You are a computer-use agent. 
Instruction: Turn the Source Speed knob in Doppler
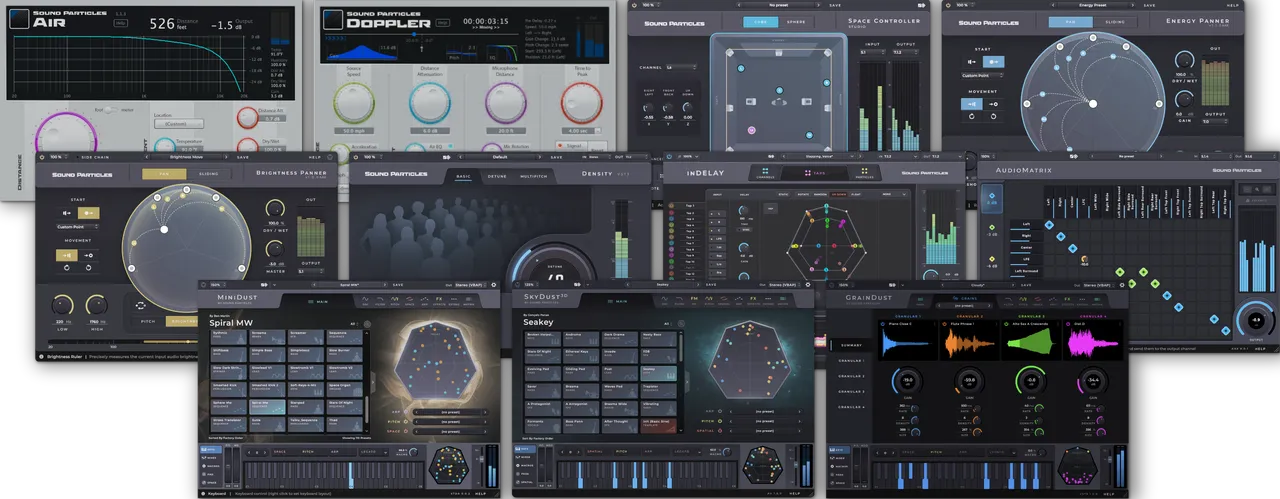tap(355, 104)
